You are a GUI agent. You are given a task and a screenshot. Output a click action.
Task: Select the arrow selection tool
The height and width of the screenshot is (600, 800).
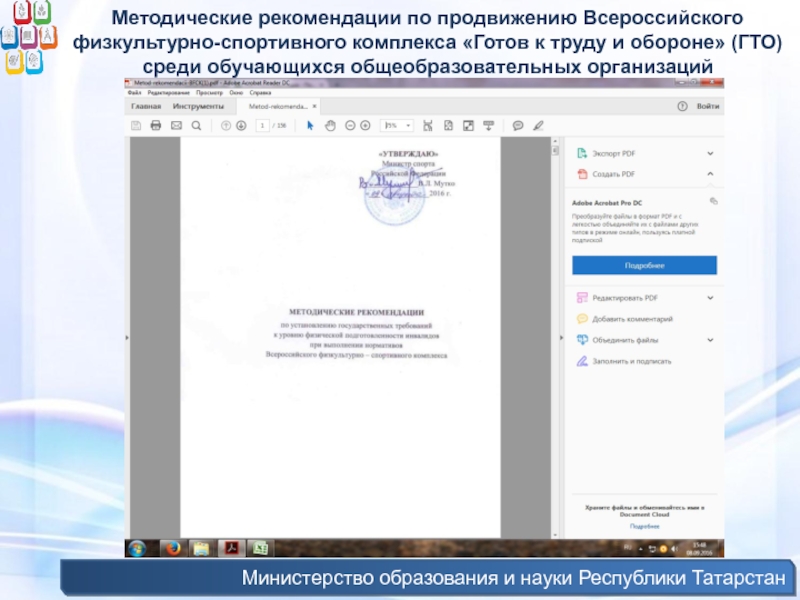point(310,125)
